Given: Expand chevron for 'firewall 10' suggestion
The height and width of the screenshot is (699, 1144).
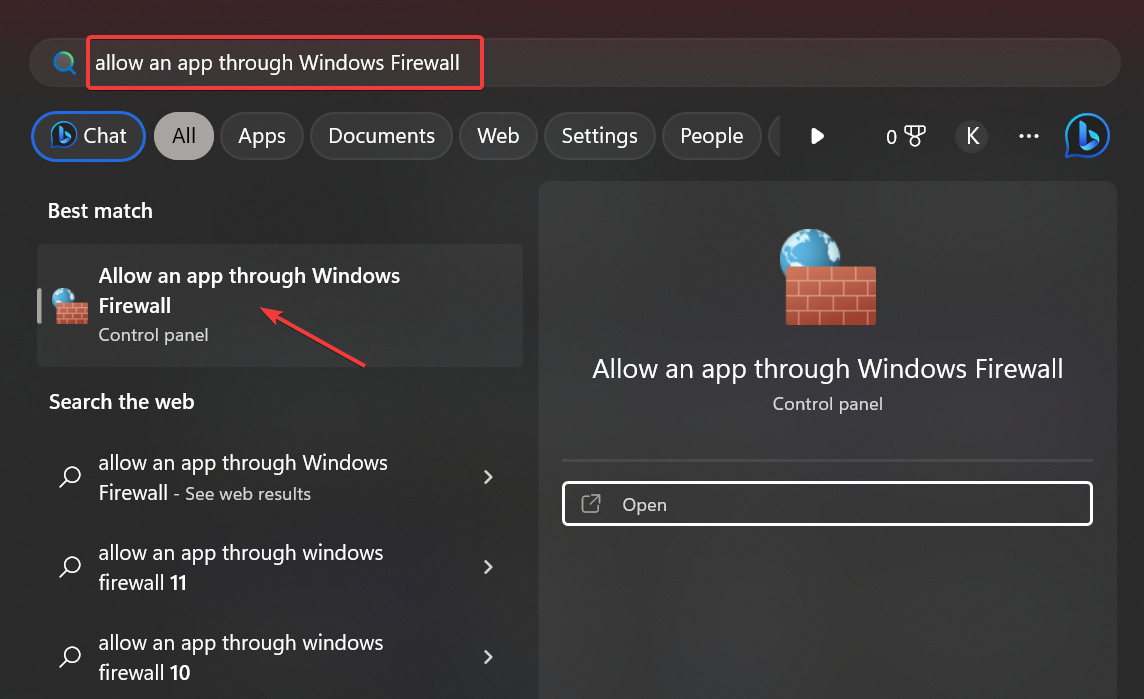Looking at the screenshot, I should tap(488, 657).
